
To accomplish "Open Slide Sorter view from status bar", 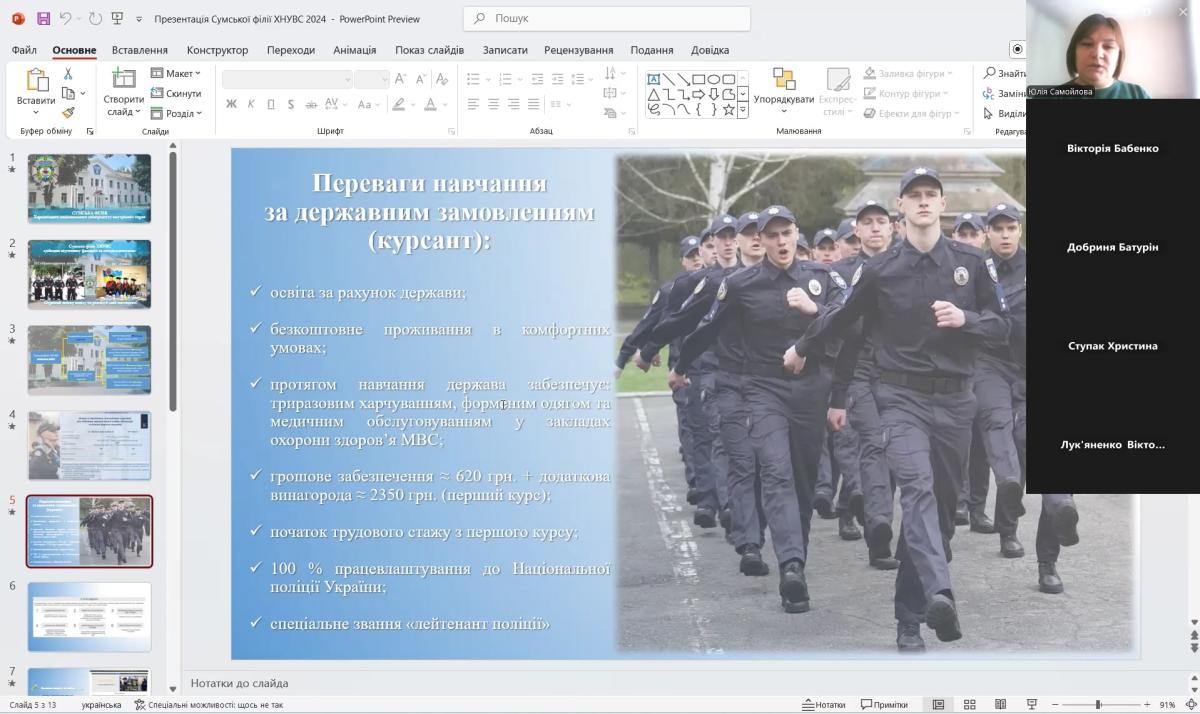I will coord(969,704).
